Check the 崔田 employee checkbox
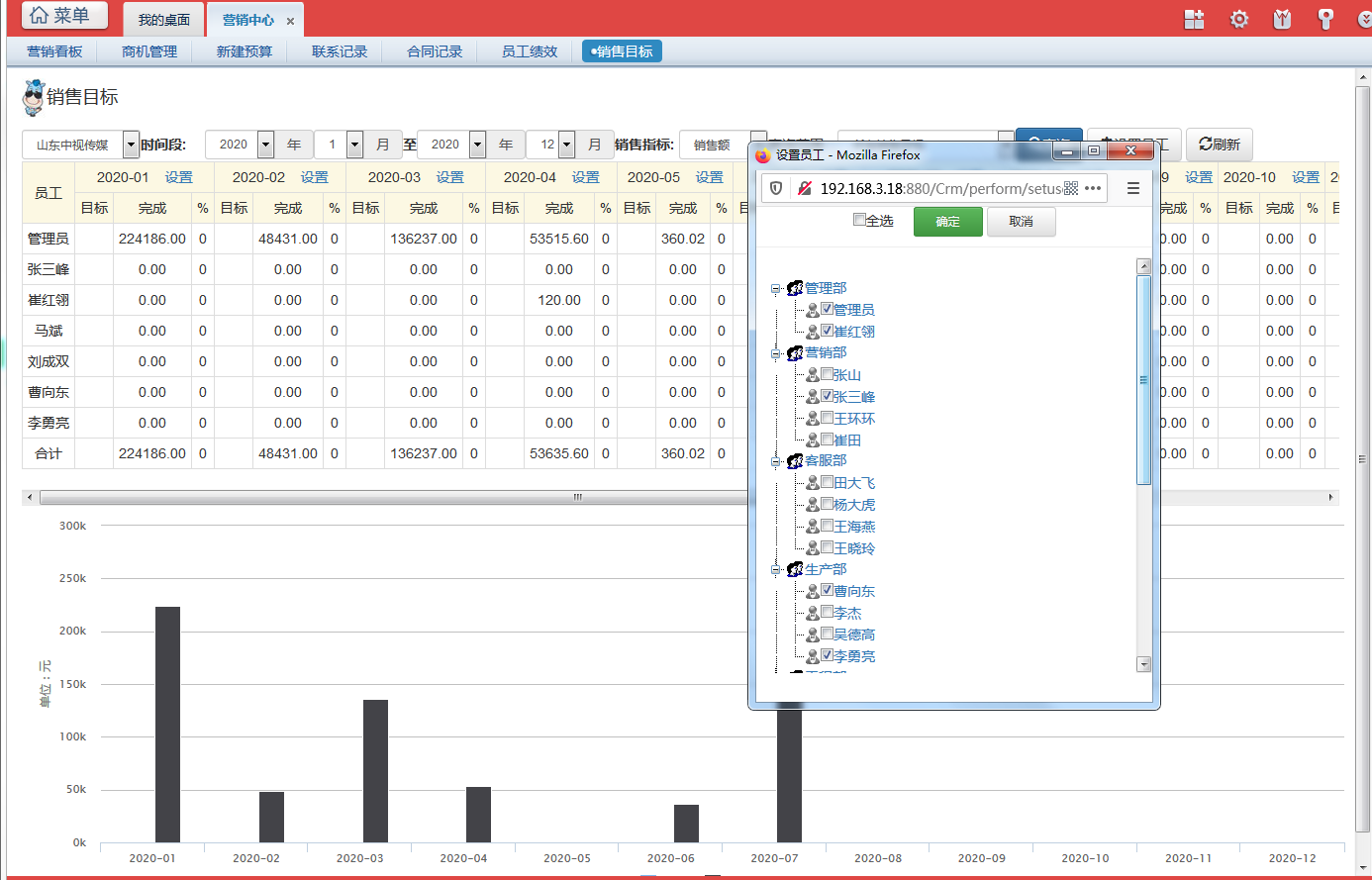The image size is (1372, 880). tap(827, 440)
